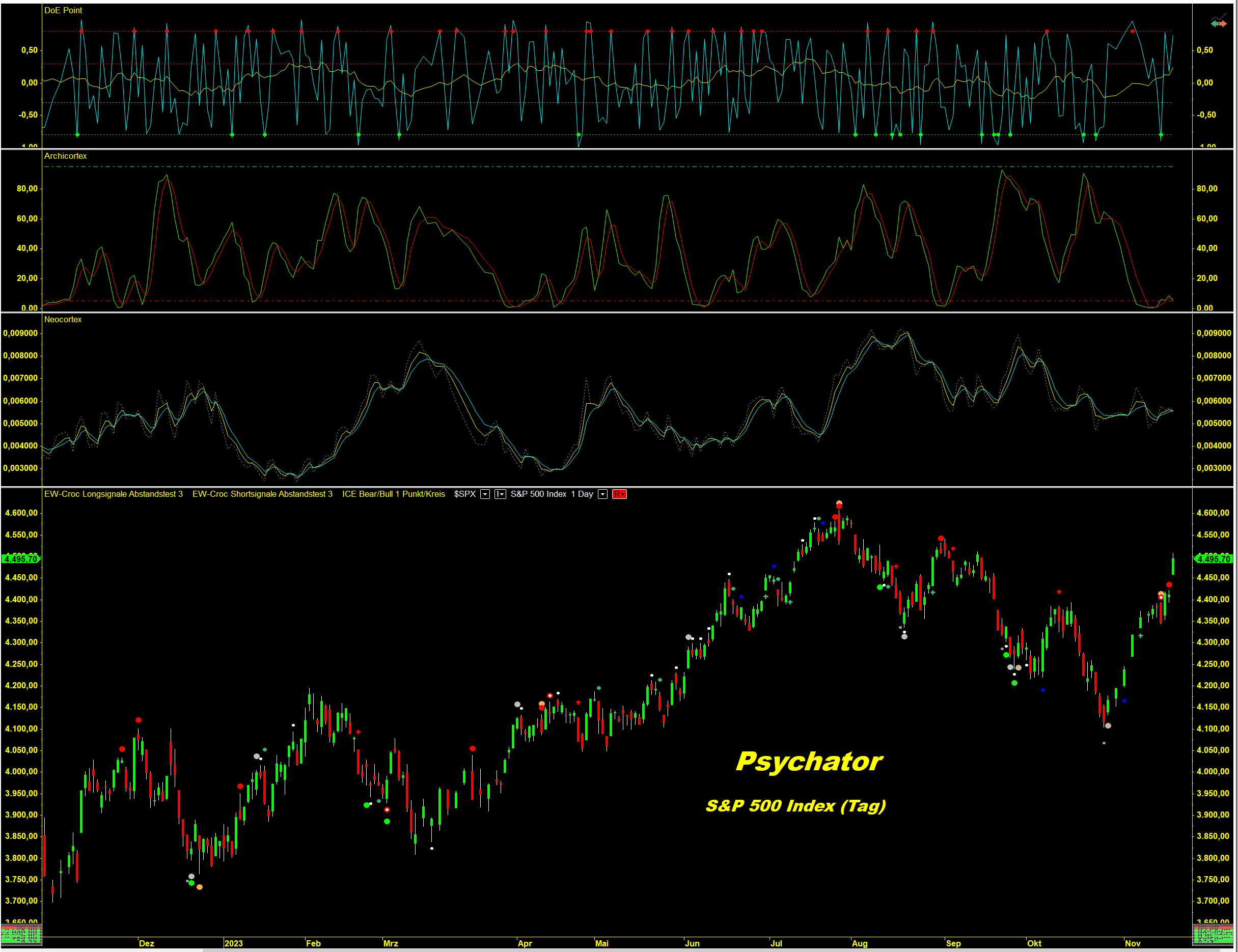
Task: Click the Aug marker on time axis
Action: [x=859, y=943]
